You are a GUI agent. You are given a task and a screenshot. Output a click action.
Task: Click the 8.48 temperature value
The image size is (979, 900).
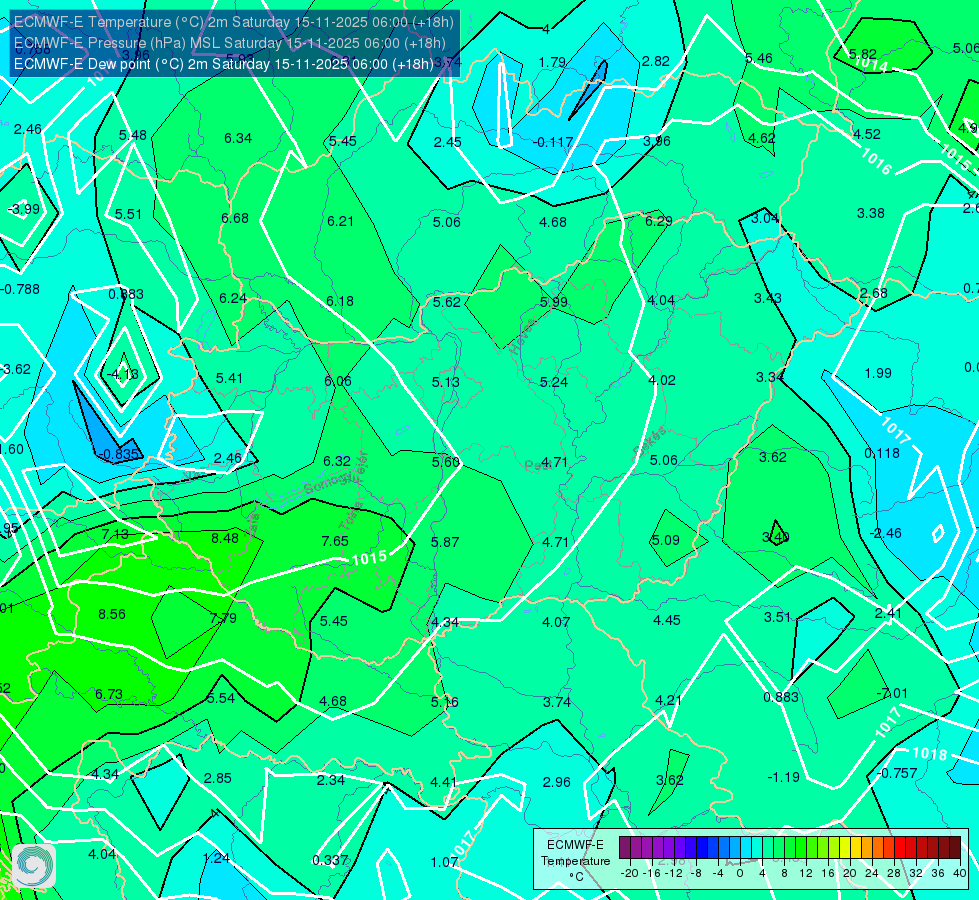pos(225,538)
